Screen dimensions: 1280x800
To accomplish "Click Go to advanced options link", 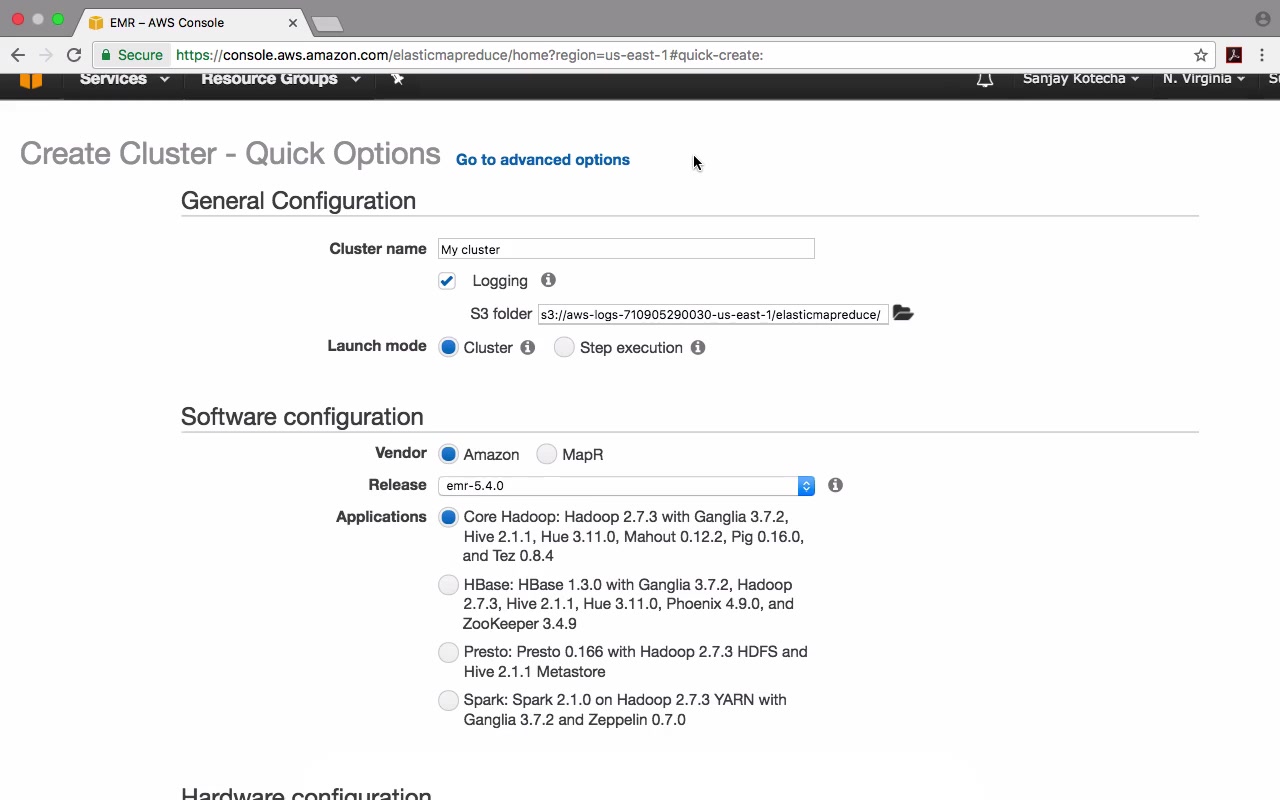I will (x=542, y=160).
